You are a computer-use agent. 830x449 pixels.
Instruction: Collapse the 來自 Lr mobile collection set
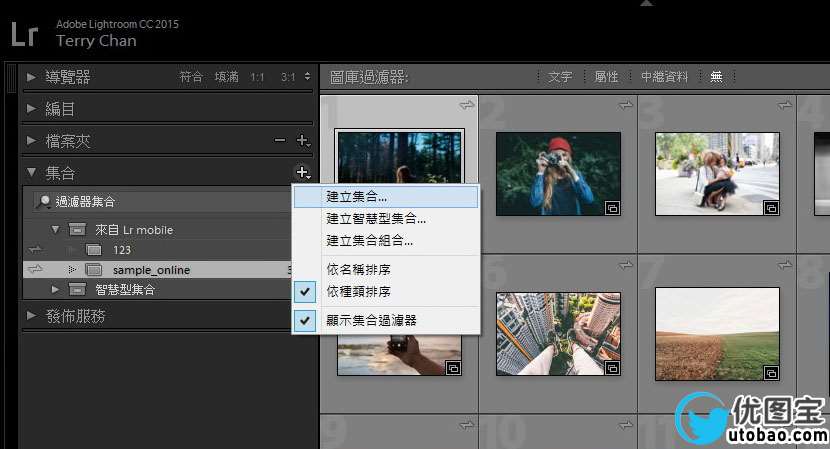tap(55, 230)
